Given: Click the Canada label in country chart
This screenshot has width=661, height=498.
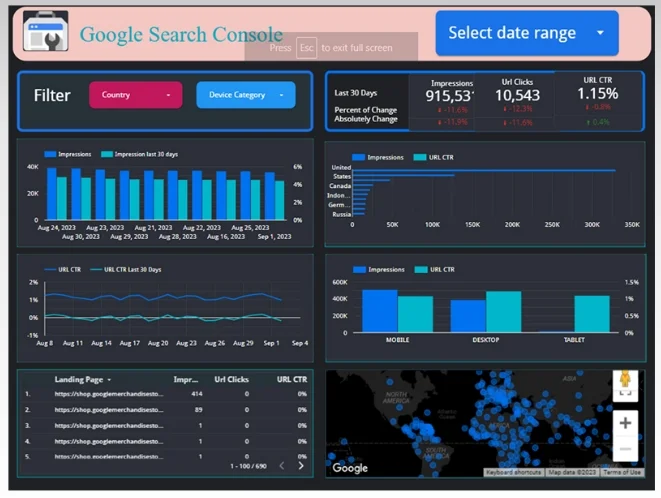Looking at the screenshot, I should click(340, 186).
